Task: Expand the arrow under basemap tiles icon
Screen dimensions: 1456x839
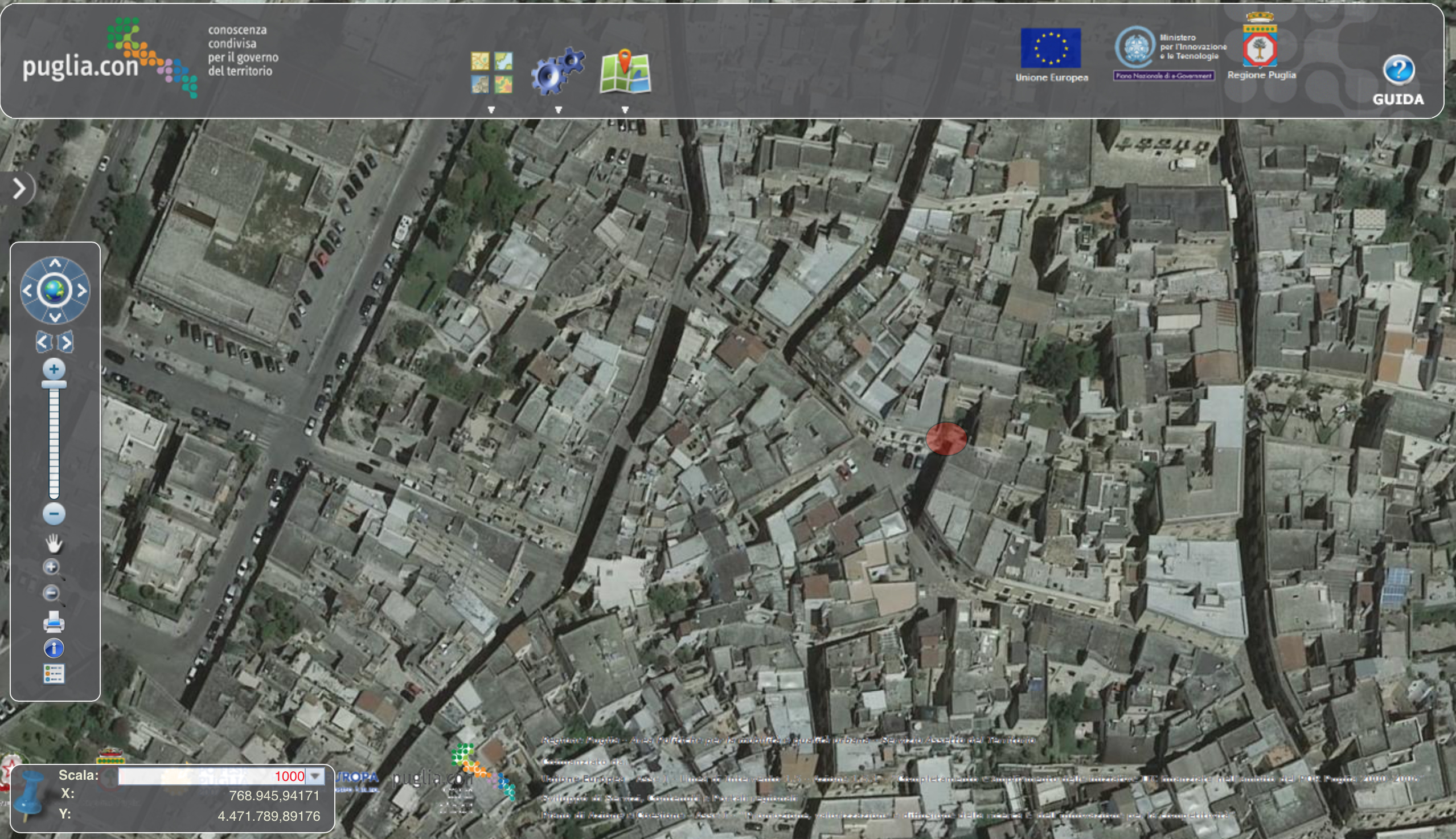Action: click(491, 109)
